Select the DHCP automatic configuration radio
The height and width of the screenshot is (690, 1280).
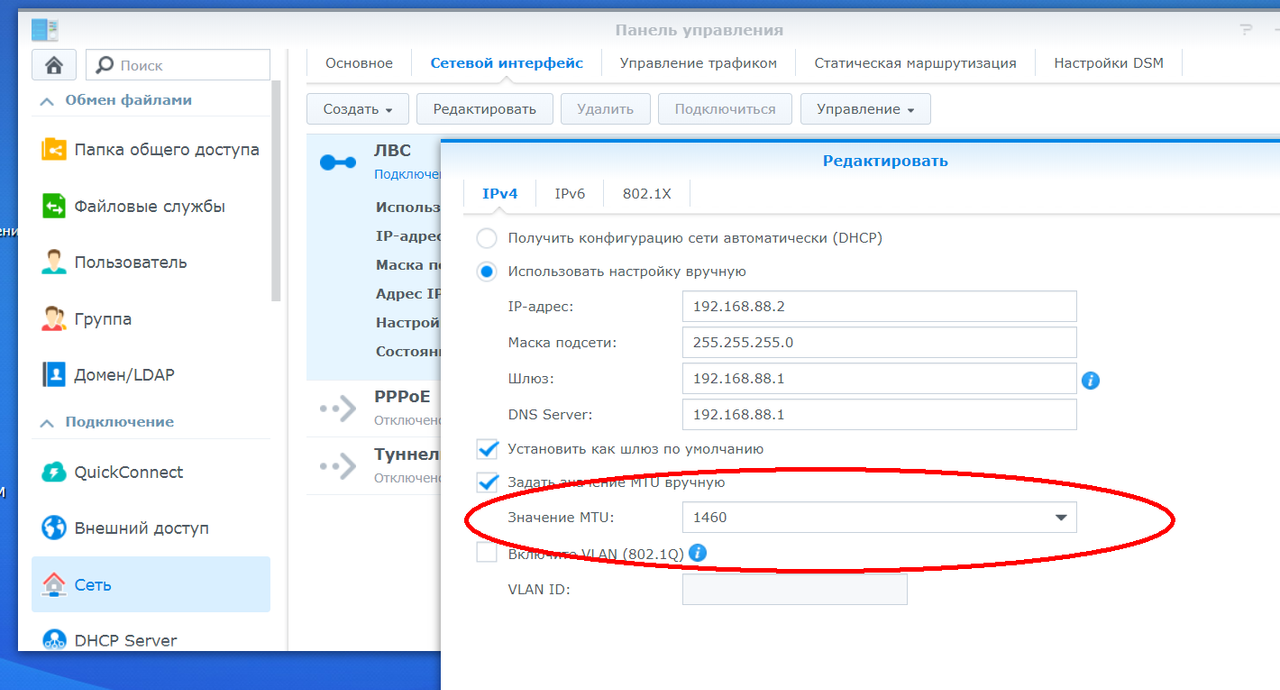pyautogui.click(x=486, y=238)
